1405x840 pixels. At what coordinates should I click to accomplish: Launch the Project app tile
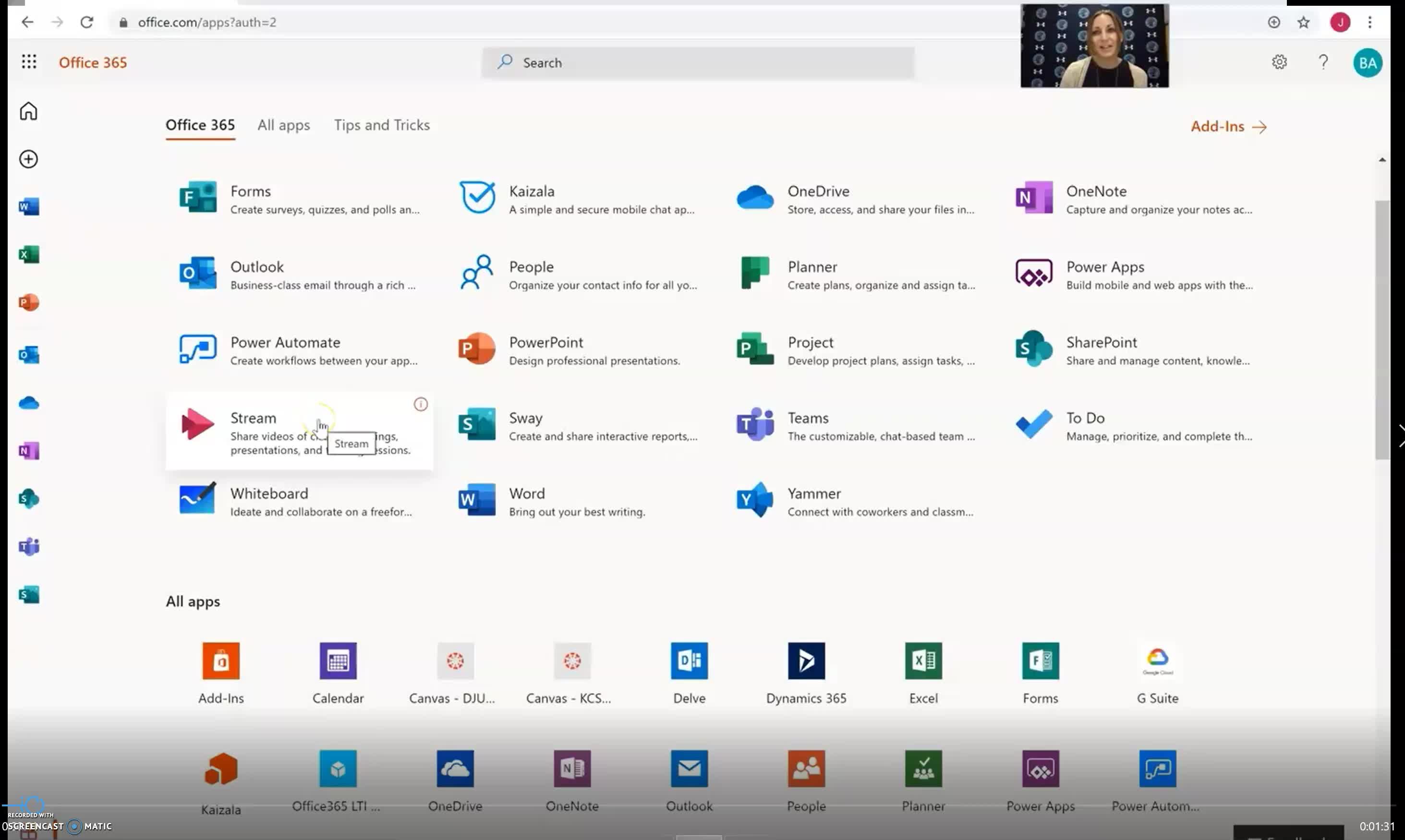[x=857, y=350]
